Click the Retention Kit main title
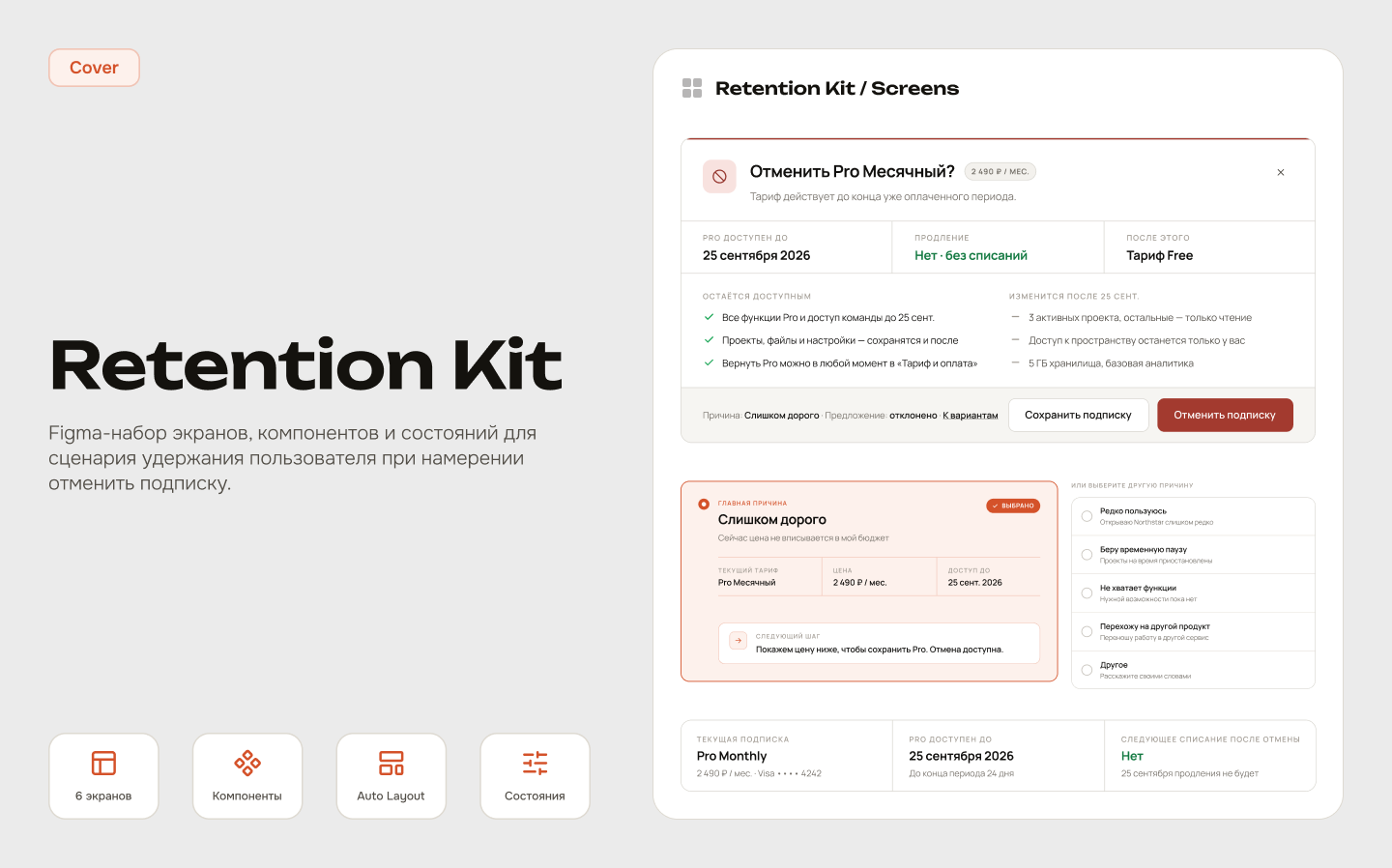 (x=305, y=365)
